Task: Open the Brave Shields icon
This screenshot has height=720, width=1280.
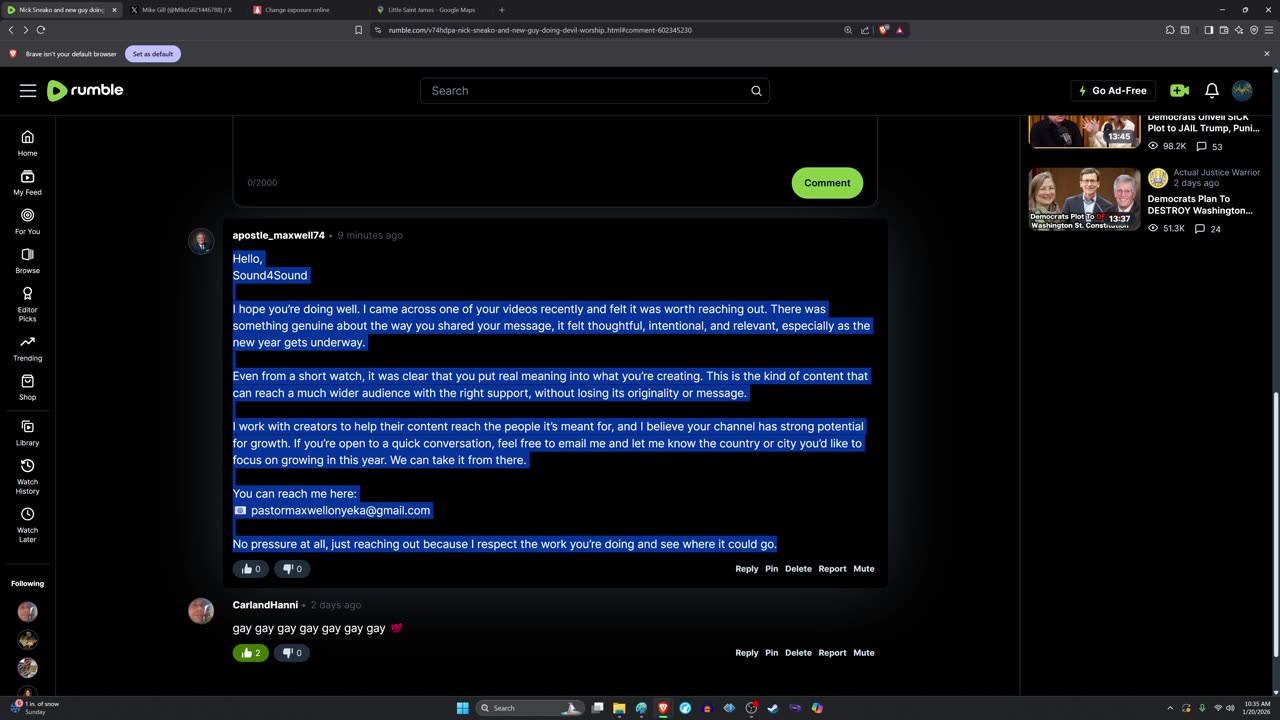Action: pos(883,30)
